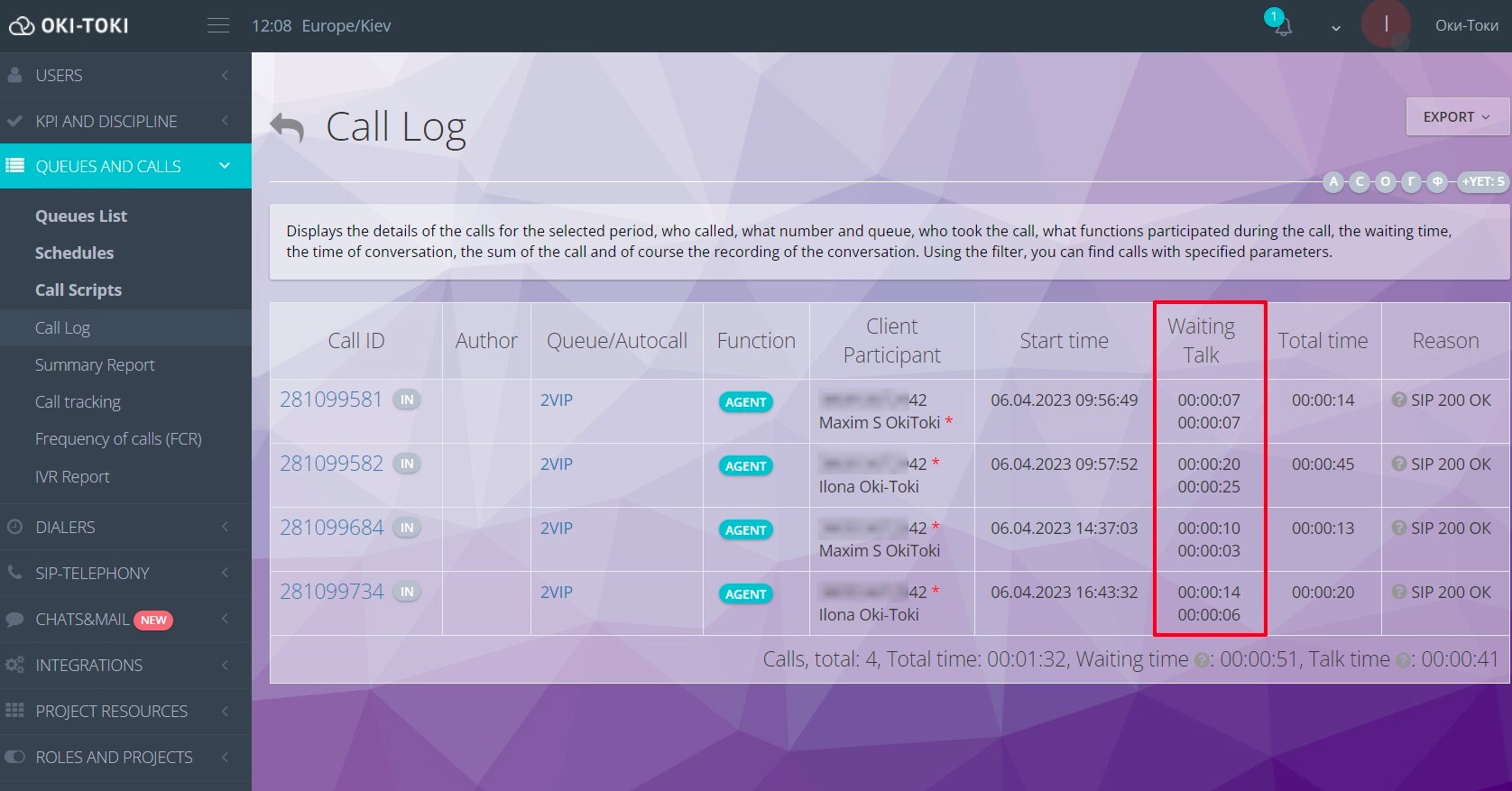Open Call Log in sidebar
This screenshot has height=791, width=1512.
125,327
